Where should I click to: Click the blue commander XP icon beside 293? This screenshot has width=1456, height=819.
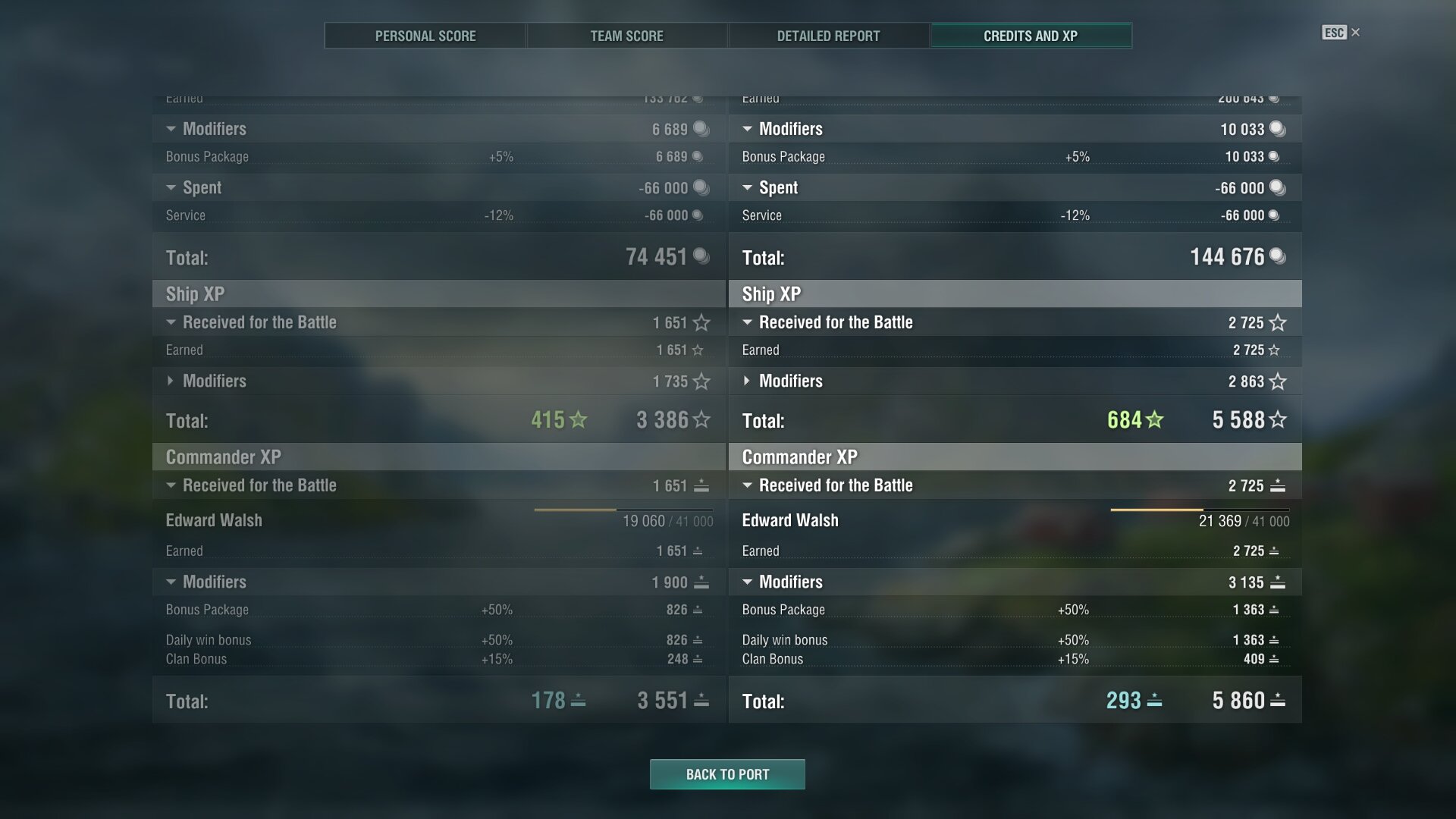point(1154,701)
